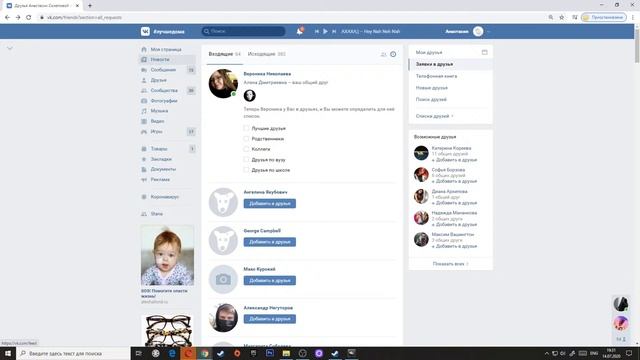Click the Товары sidebar icon

(x=144, y=149)
